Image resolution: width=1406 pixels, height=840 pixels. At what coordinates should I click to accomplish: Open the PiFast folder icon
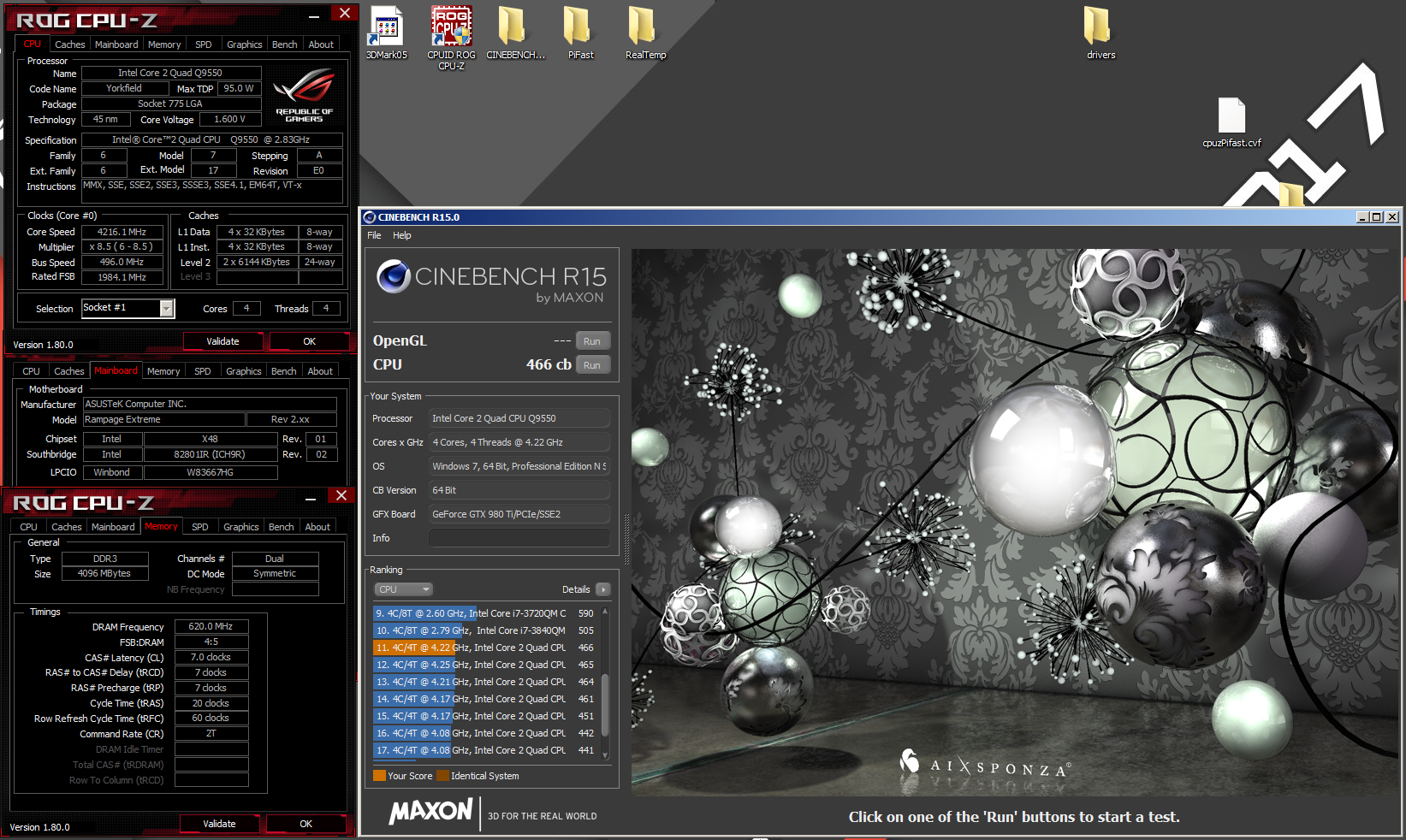pyautogui.click(x=580, y=33)
